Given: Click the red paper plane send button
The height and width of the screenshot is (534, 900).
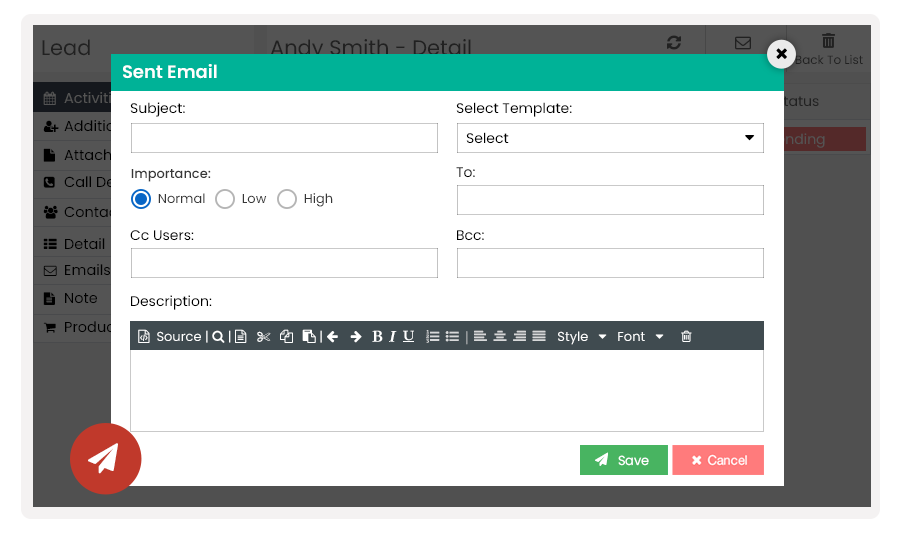Looking at the screenshot, I should tap(106, 459).
